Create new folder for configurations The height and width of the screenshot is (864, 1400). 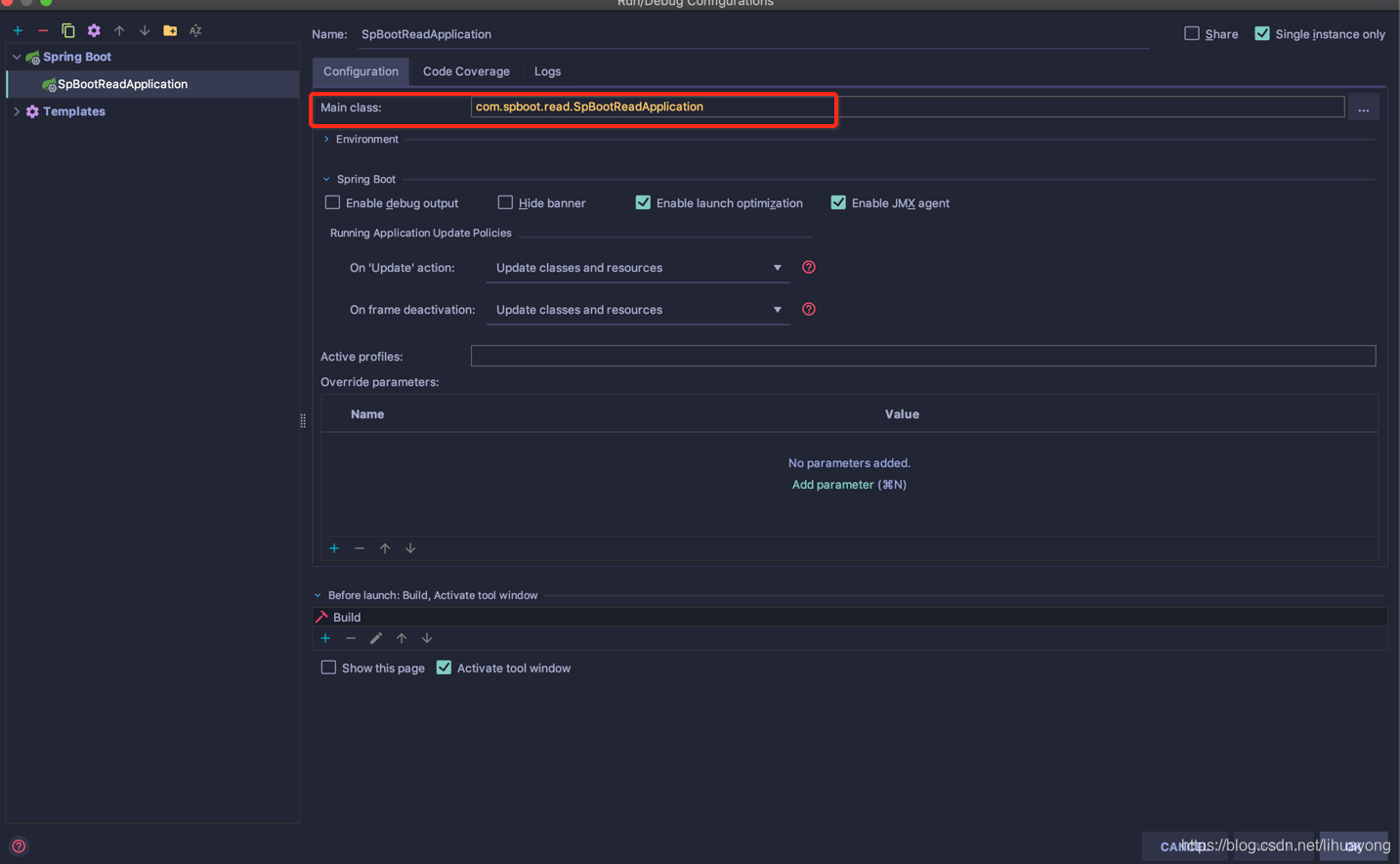[170, 30]
